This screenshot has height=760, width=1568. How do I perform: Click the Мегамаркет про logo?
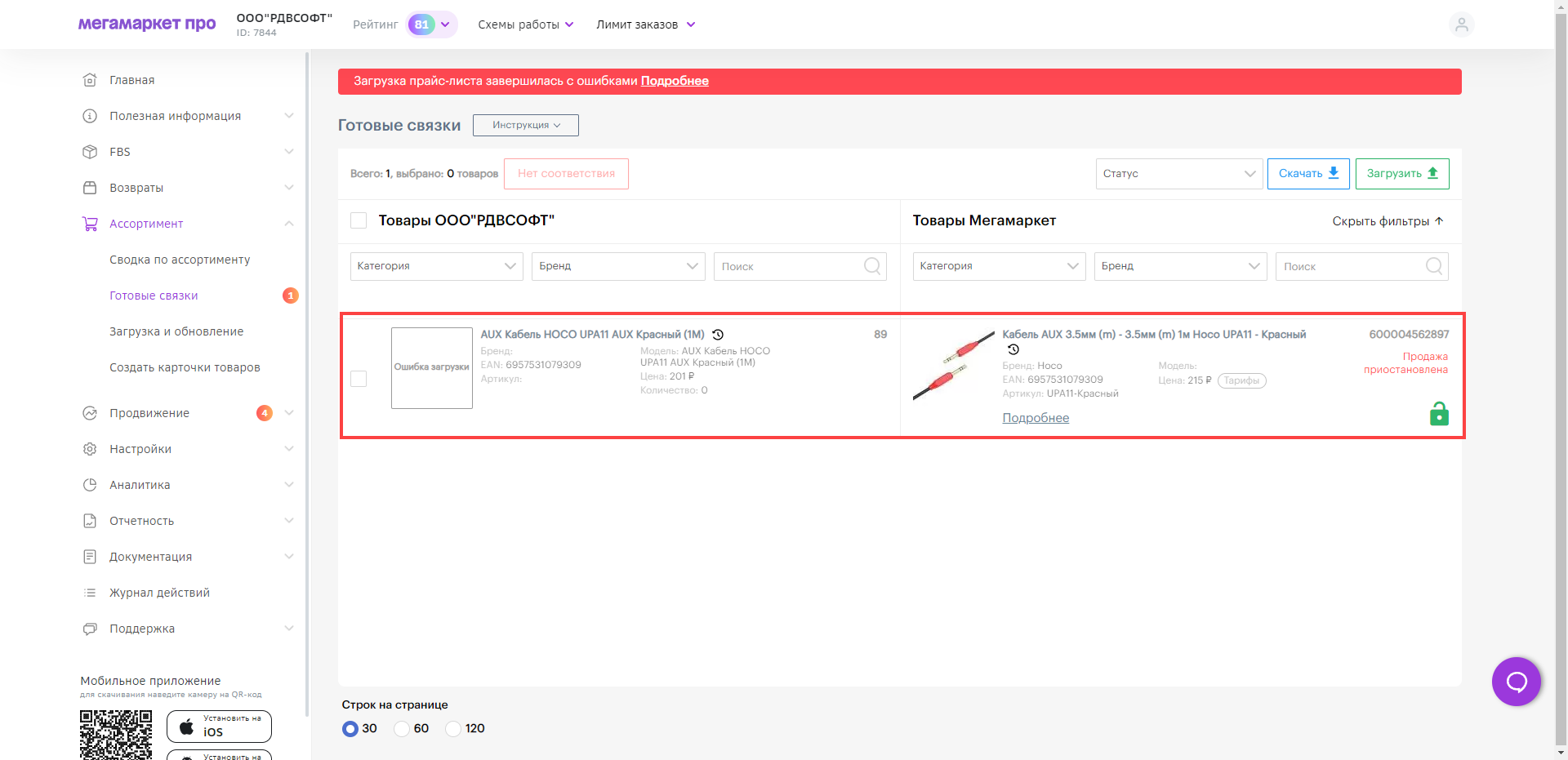click(147, 24)
